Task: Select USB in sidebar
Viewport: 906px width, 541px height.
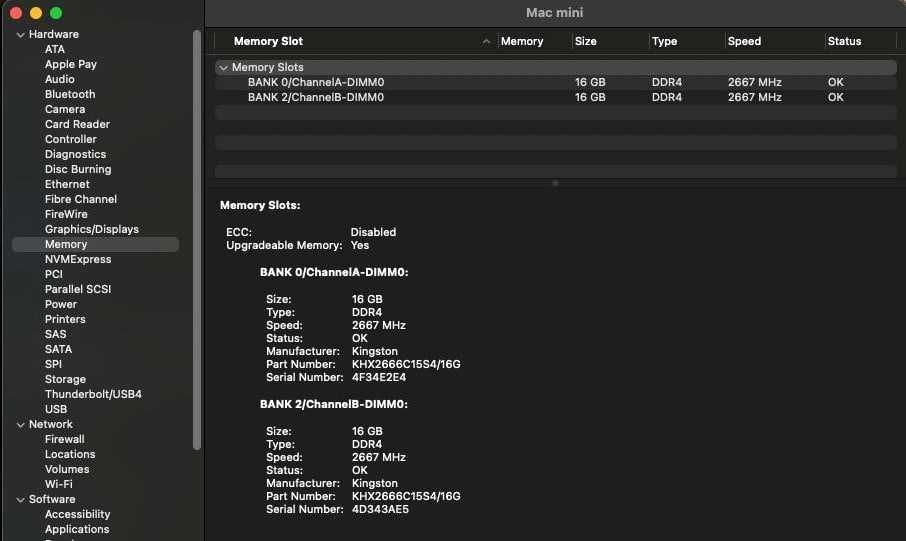Action: (x=56, y=410)
